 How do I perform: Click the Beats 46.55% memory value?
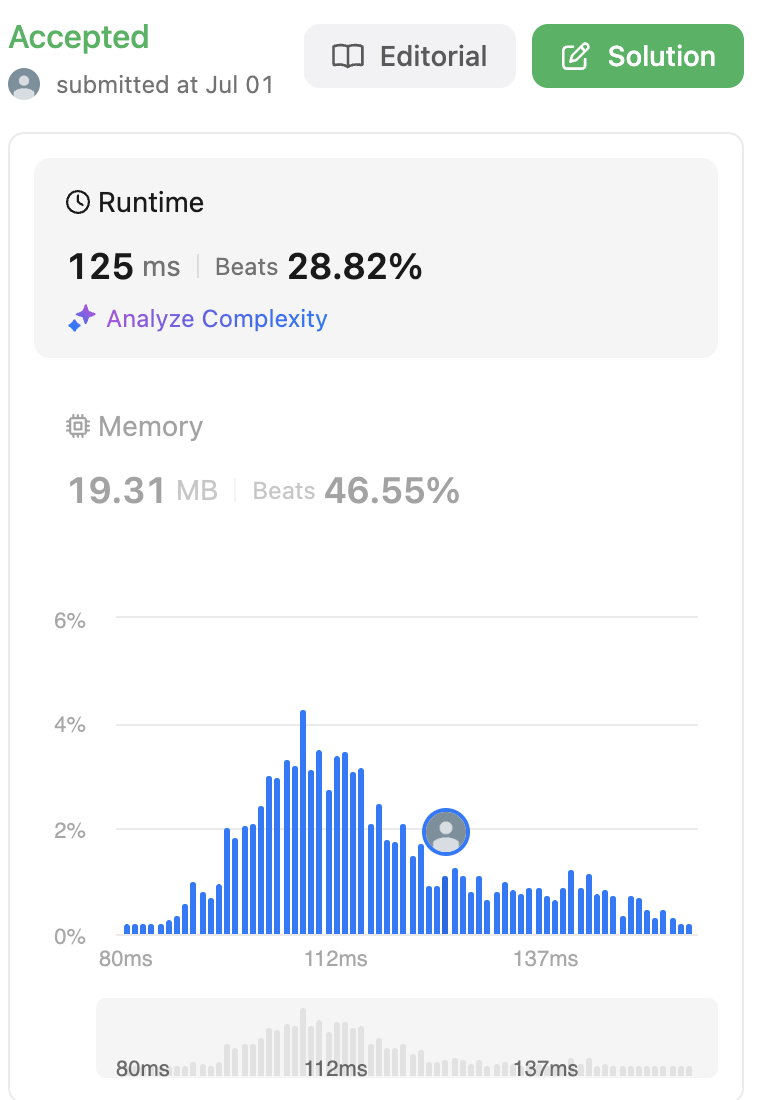coord(356,490)
